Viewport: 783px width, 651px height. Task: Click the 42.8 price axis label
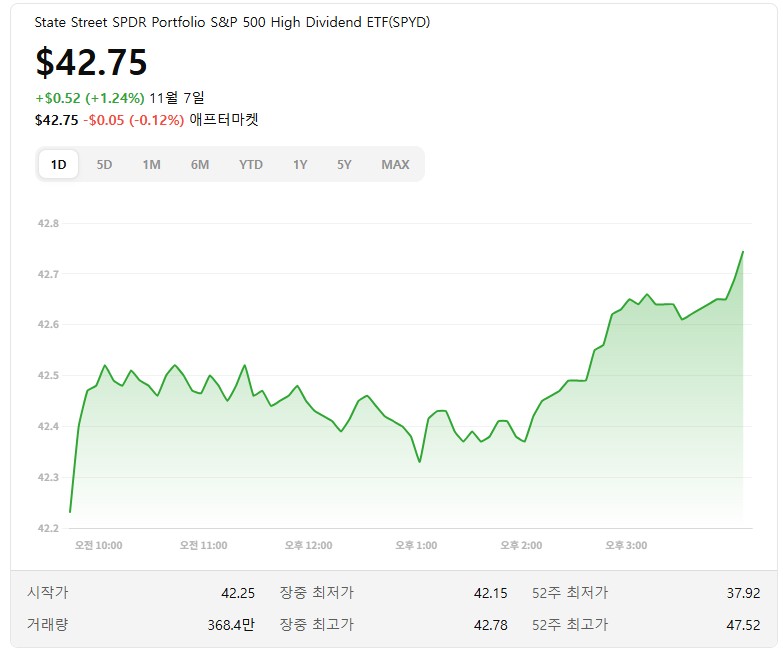coord(47,223)
